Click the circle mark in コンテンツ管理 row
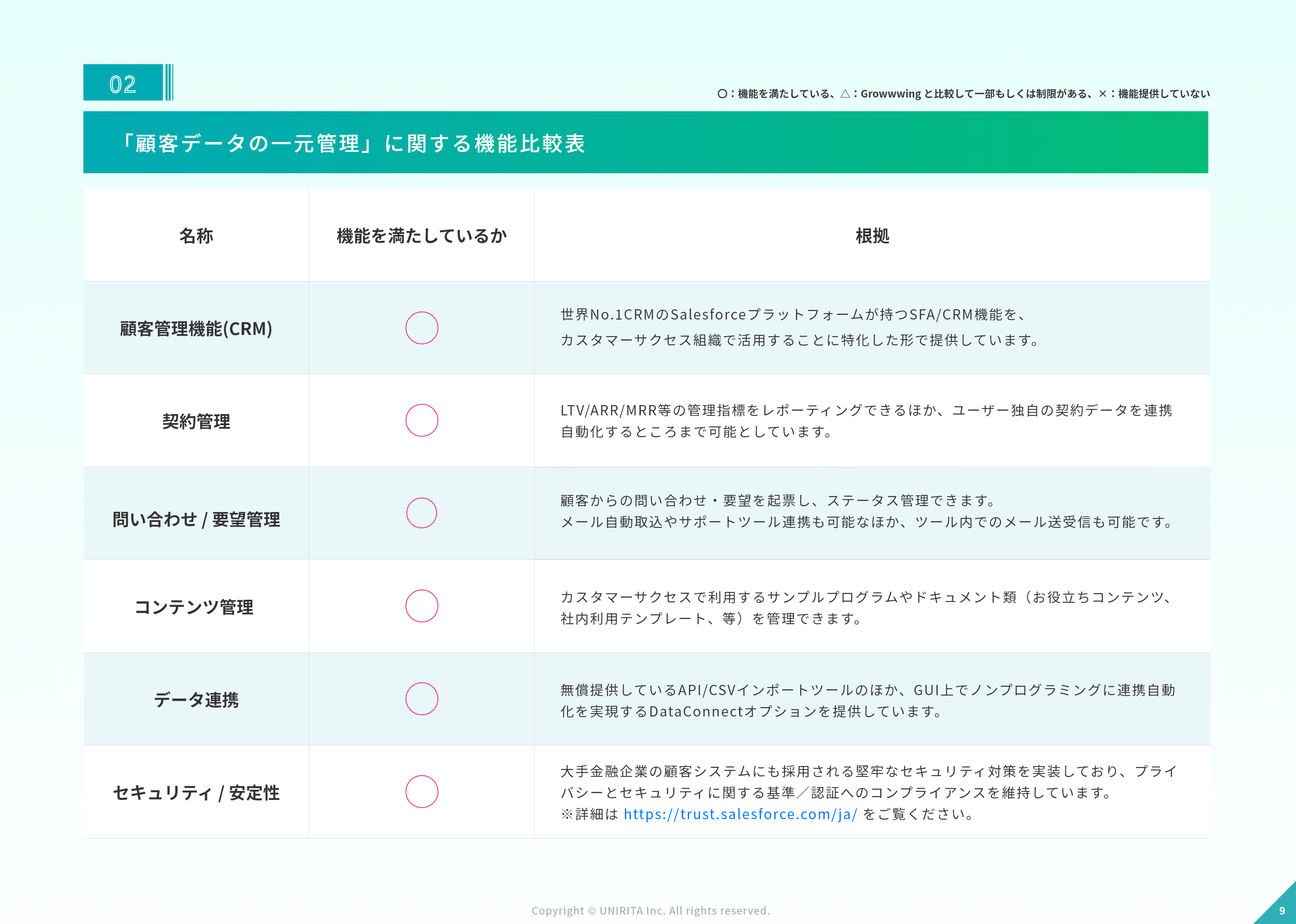Viewport: 1296px width, 924px height. [422, 606]
